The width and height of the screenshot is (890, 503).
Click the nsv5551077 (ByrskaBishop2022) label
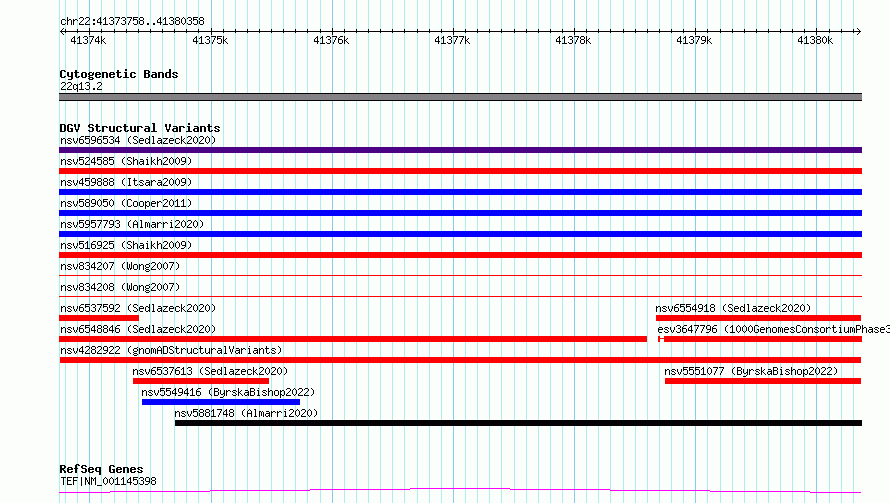[751, 371]
